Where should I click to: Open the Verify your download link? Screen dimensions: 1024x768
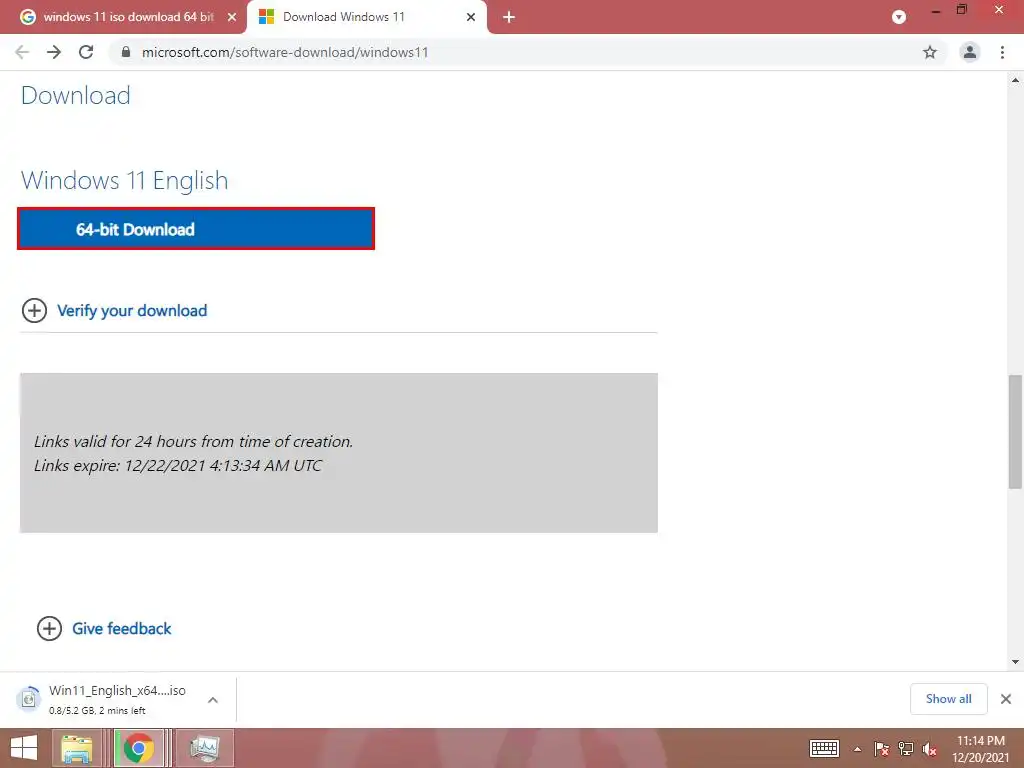(132, 311)
